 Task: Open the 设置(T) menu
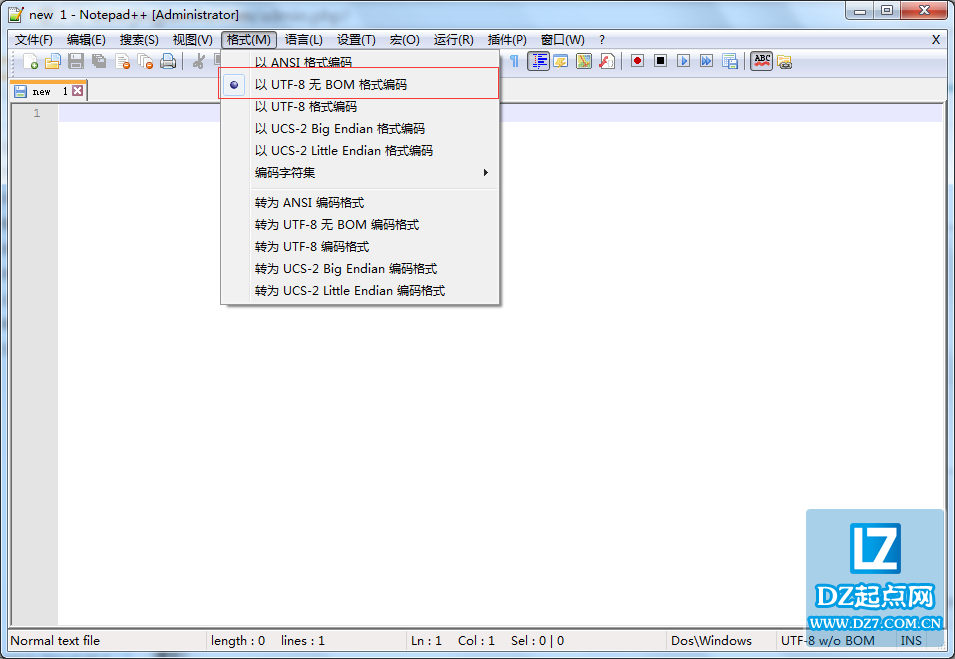coord(356,40)
